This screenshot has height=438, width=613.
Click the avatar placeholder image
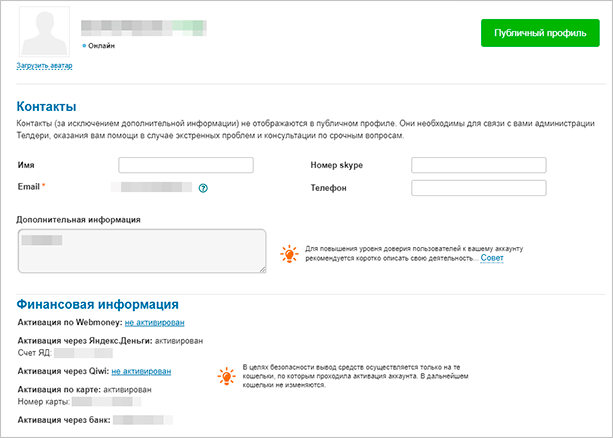pyautogui.click(x=43, y=31)
